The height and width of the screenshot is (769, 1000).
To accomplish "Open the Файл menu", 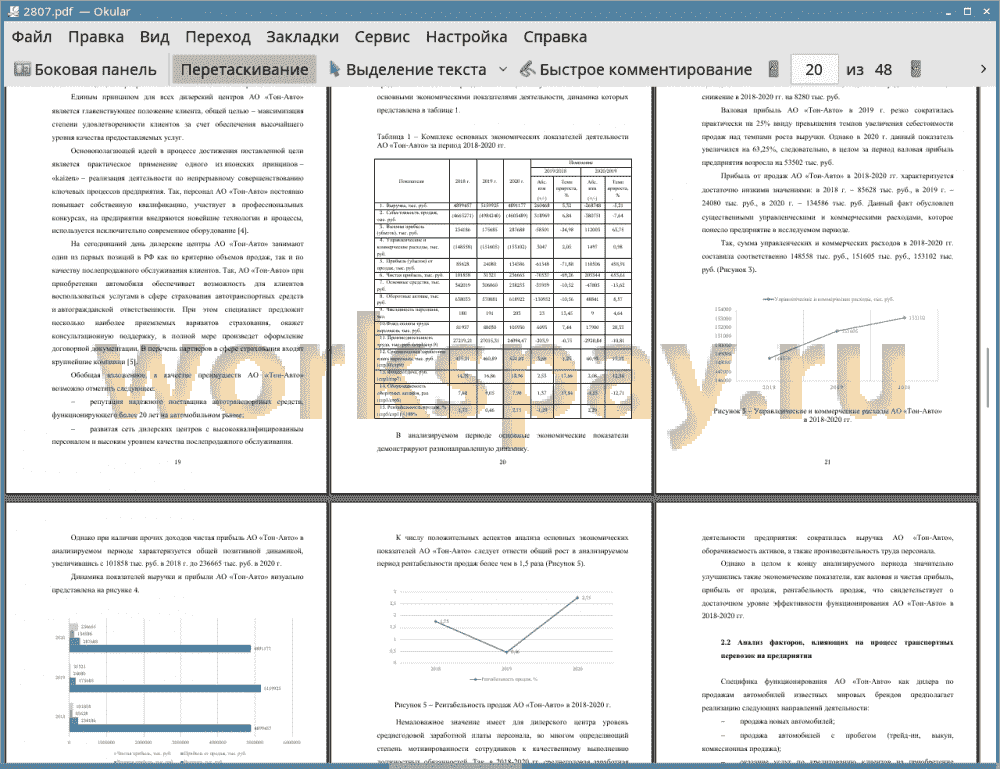I will point(32,37).
